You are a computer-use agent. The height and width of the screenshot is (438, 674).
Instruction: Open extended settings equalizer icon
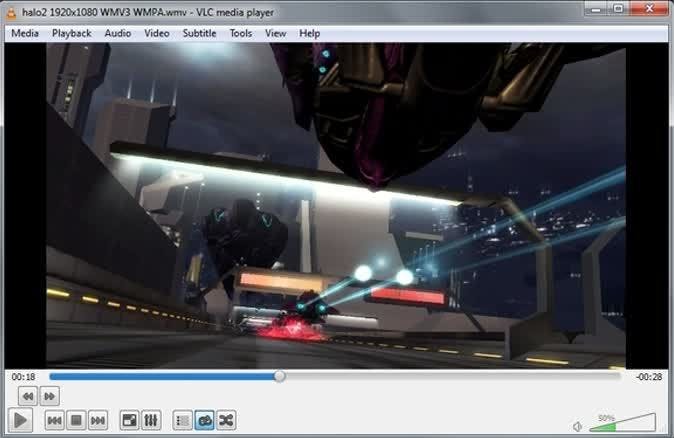[151, 421]
